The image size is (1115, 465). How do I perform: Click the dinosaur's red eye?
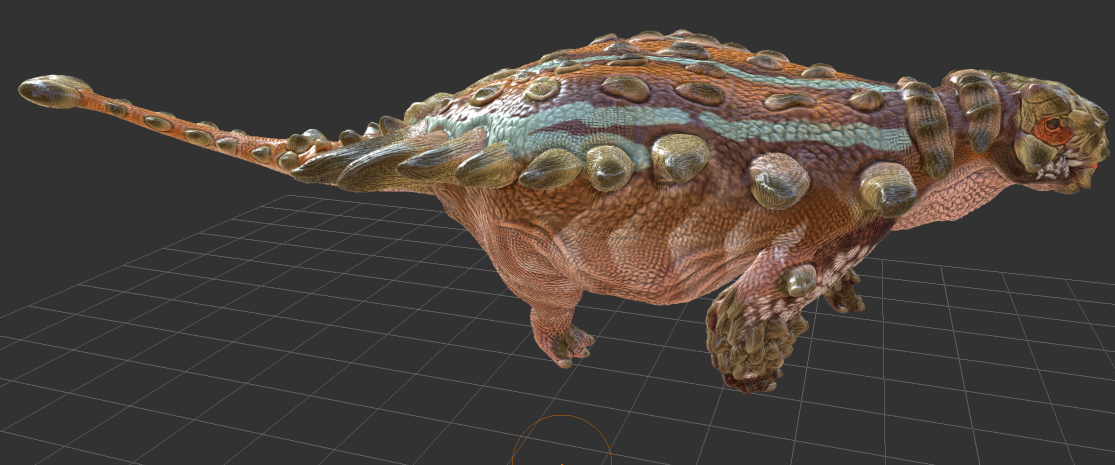click(1052, 129)
